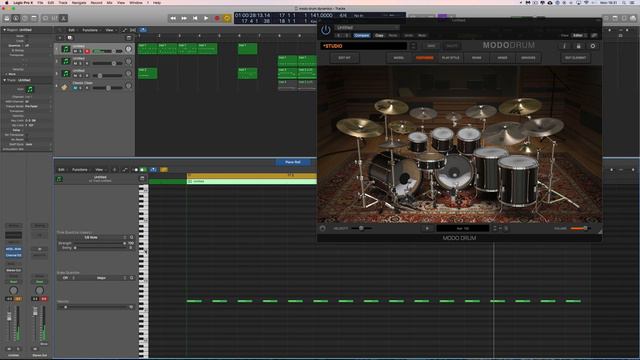This screenshot has width=640, height=360.
Task: Toggle the Inspector button in control bar
Action: [x=16, y=18]
